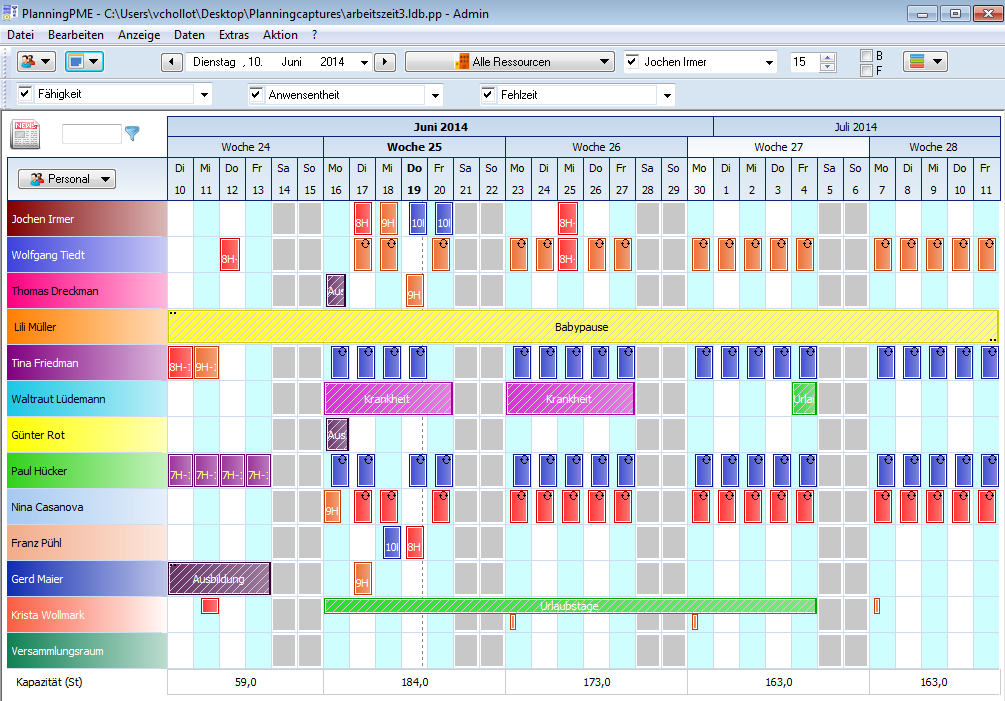Click the news calendar icon
The height and width of the screenshot is (701, 1005).
(x=27, y=133)
